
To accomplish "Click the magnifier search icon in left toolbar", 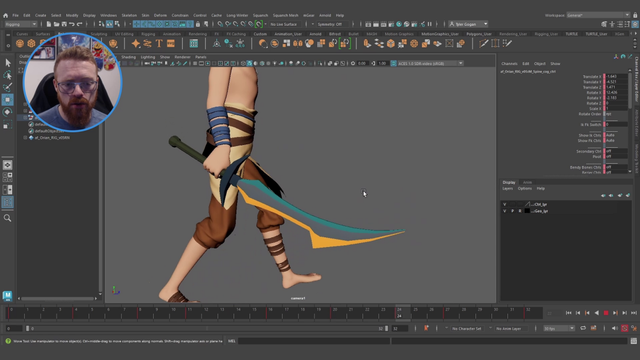I will click(8, 218).
